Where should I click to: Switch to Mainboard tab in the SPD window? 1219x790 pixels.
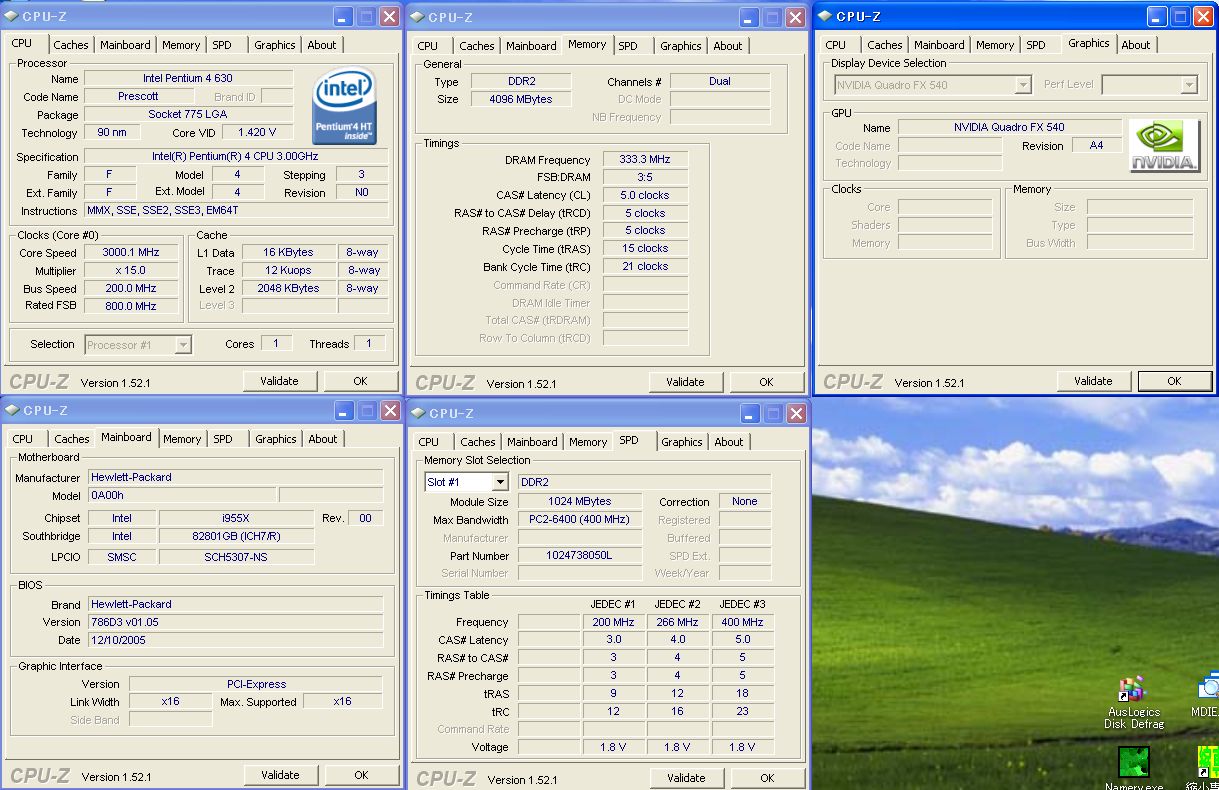click(532, 442)
